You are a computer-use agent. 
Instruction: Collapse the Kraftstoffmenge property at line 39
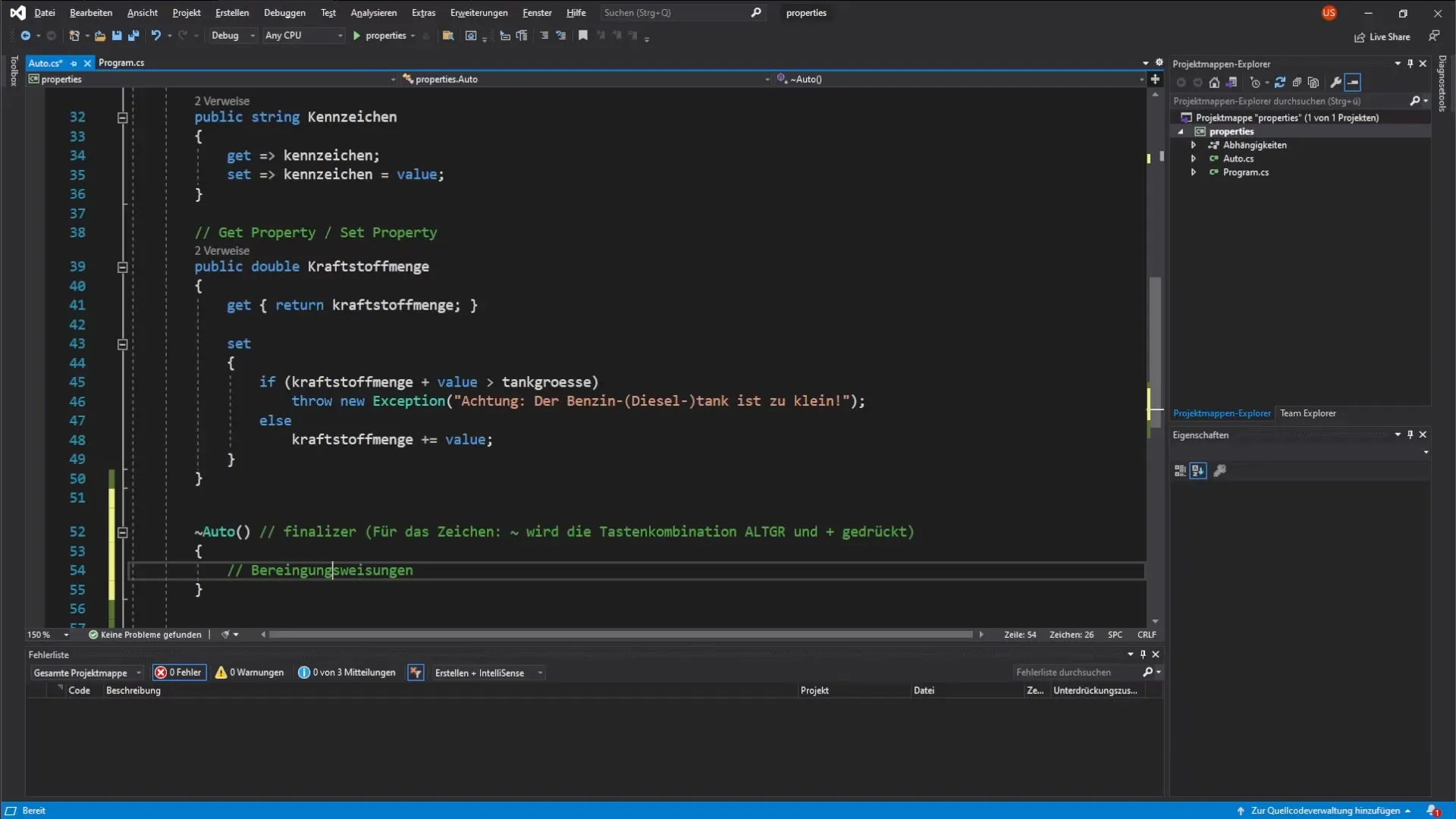[x=122, y=267]
